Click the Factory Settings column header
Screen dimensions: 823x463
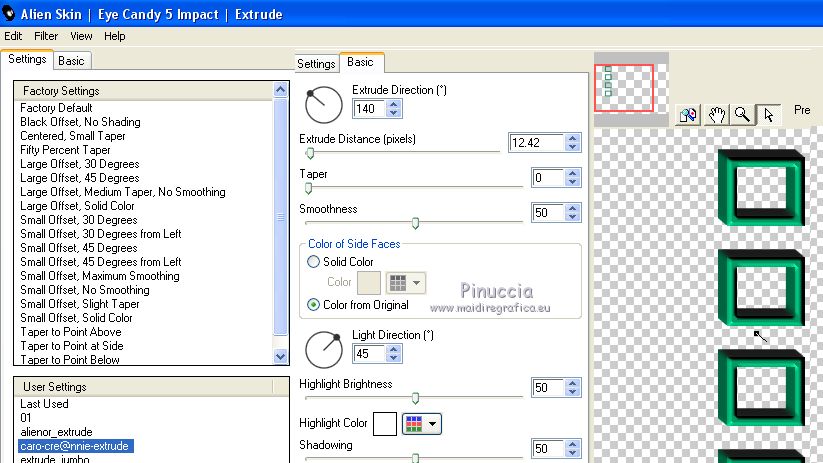(143, 91)
